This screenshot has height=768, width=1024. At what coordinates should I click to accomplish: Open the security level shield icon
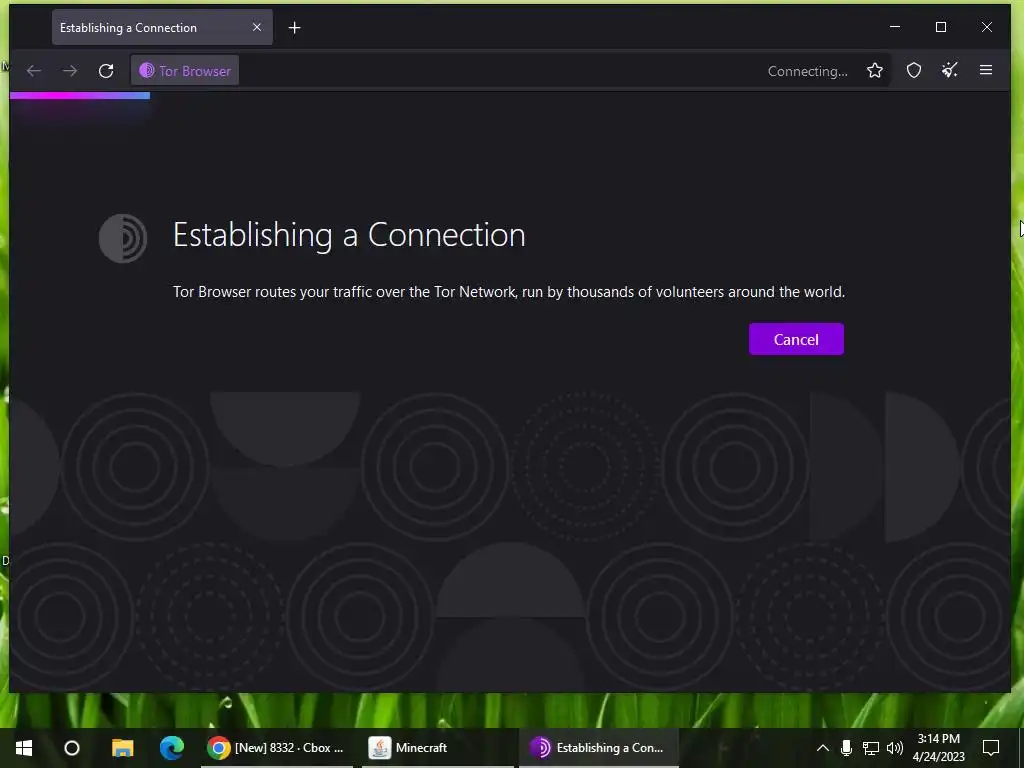pos(914,71)
